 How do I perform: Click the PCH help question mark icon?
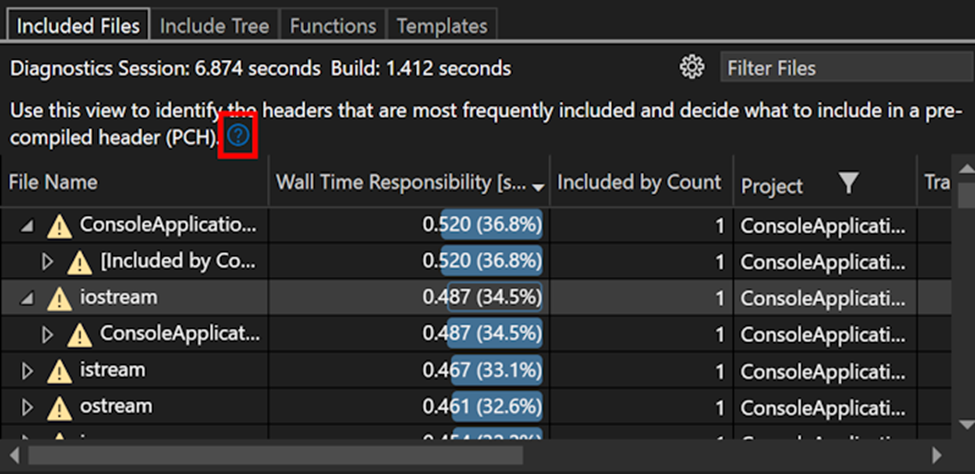coord(238,136)
